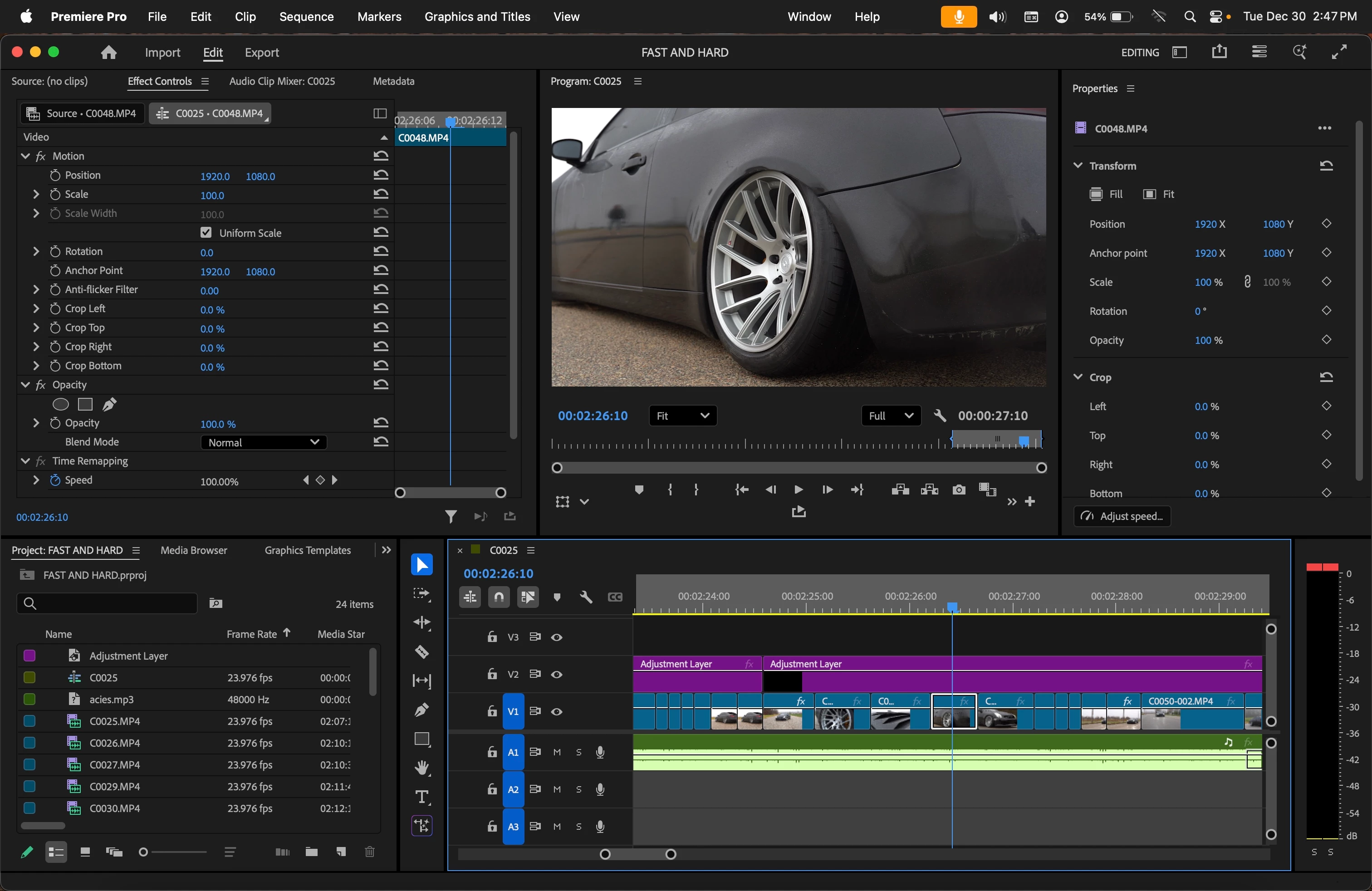Toggle lock on track V2

(x=492, y=674)
